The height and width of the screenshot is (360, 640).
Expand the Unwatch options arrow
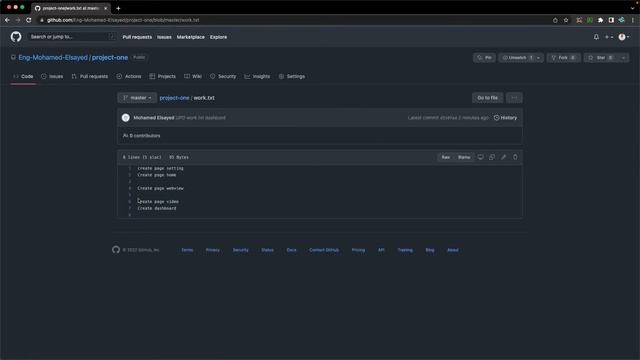[538, 58]
